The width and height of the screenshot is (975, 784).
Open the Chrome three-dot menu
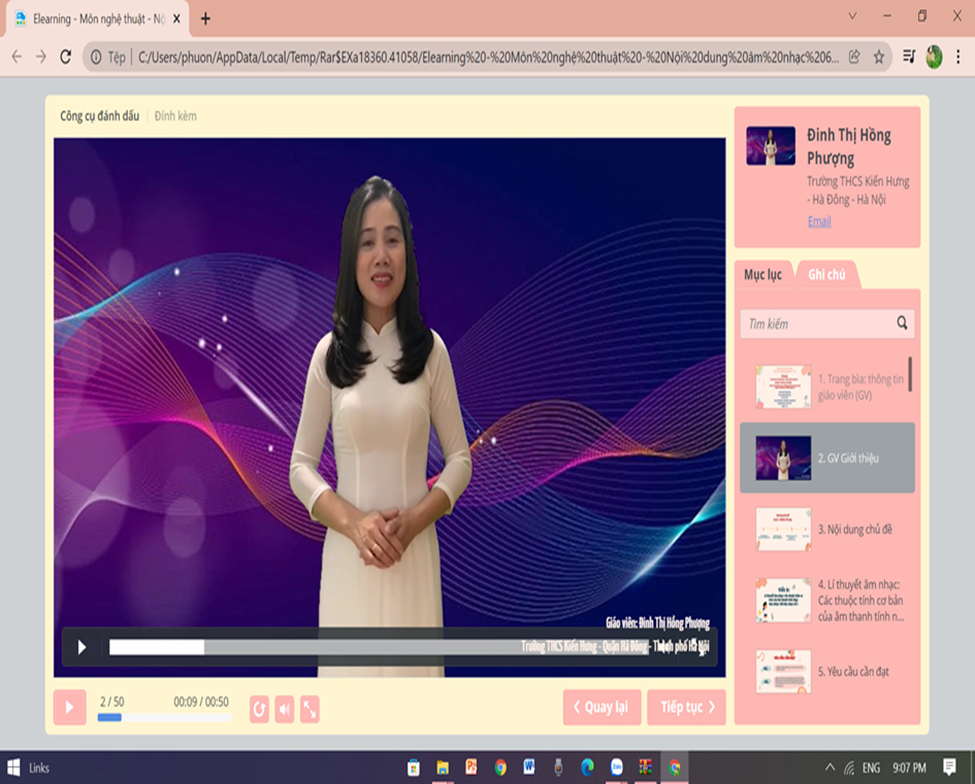[x=958, y=57]
